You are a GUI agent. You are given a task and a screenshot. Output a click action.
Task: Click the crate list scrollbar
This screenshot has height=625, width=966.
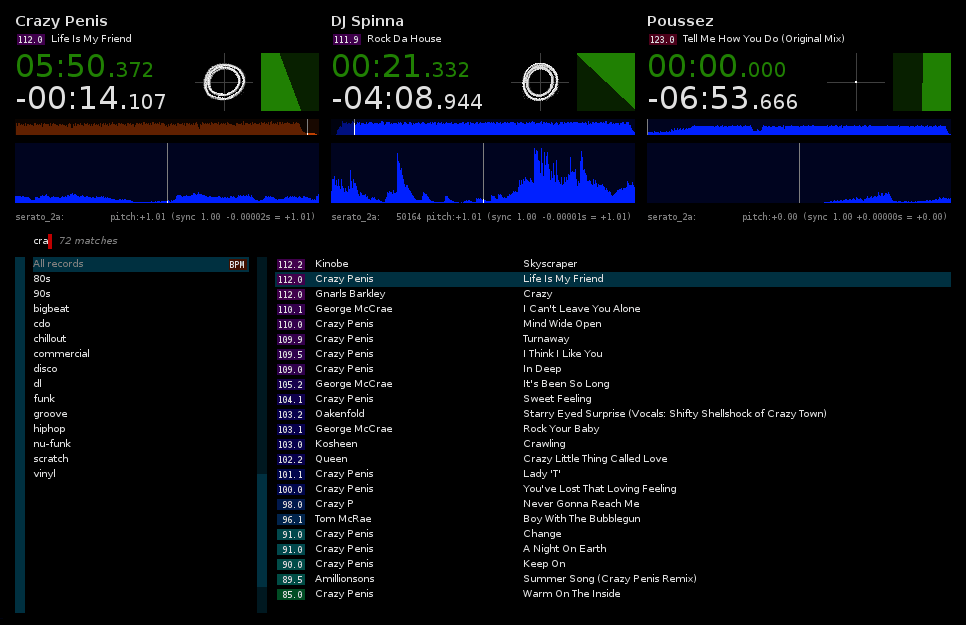click(20, 435)
